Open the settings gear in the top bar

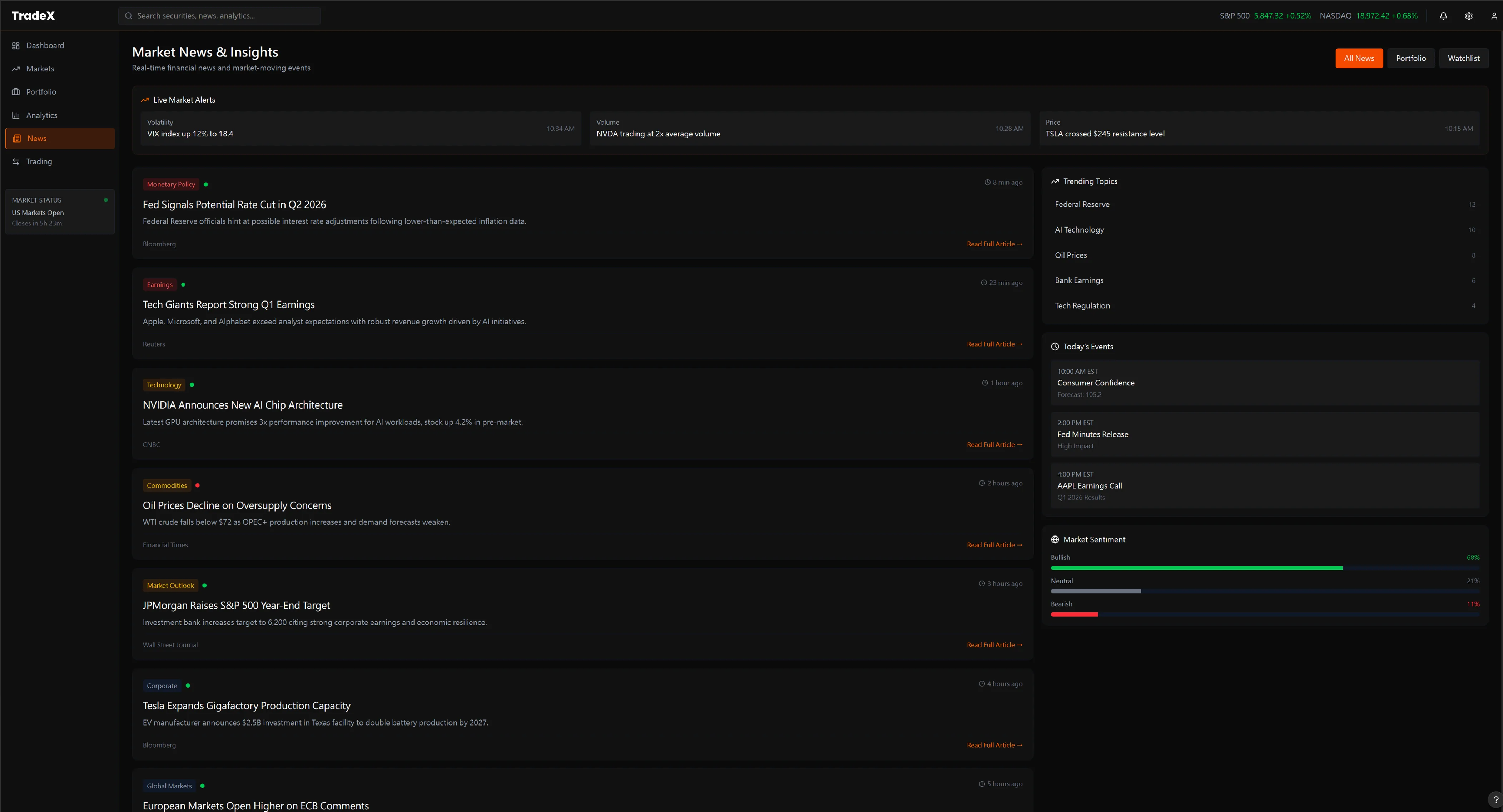click(x=1469, y=16)
